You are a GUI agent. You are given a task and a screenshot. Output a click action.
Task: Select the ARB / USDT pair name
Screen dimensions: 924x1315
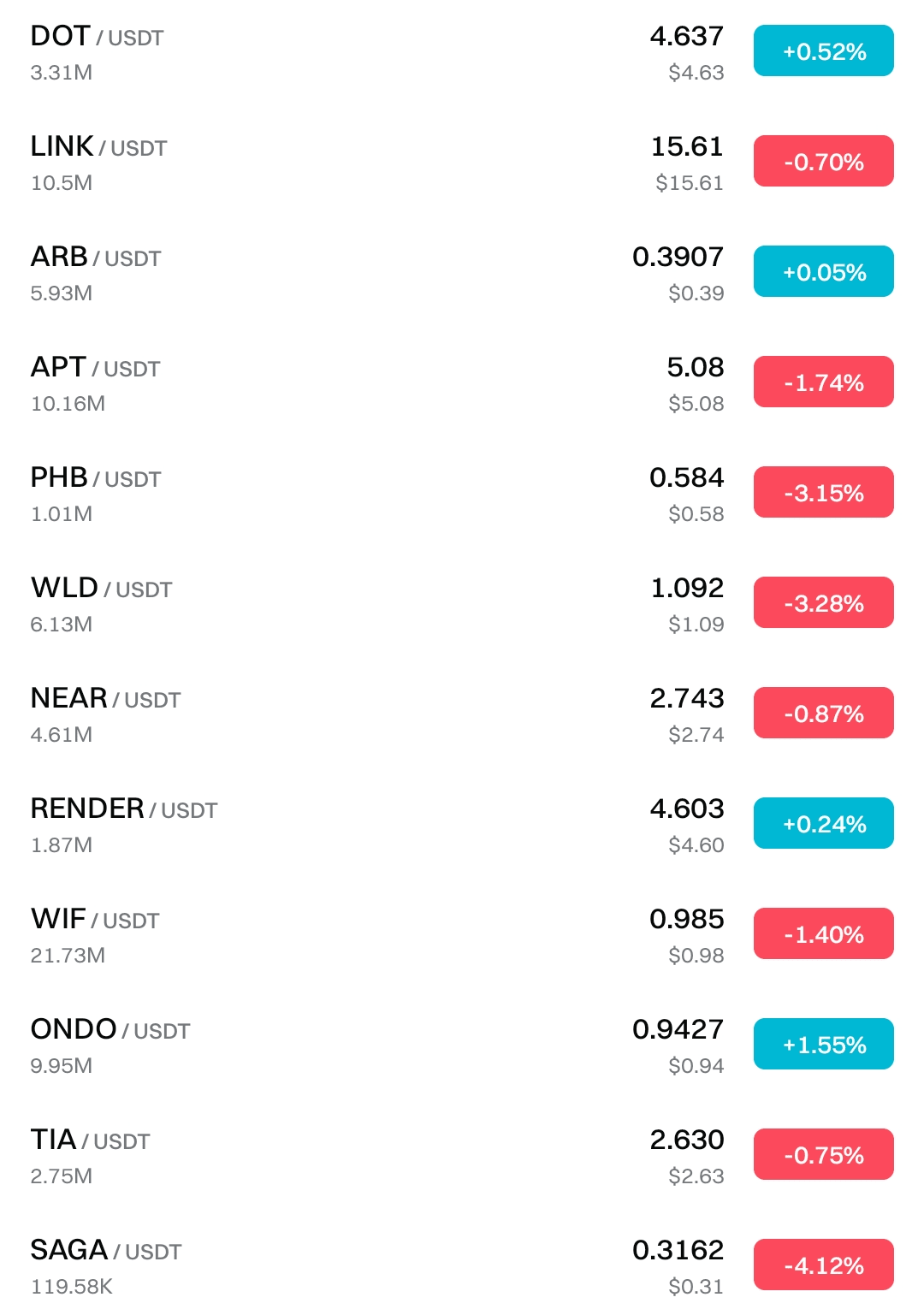[96, 258]
